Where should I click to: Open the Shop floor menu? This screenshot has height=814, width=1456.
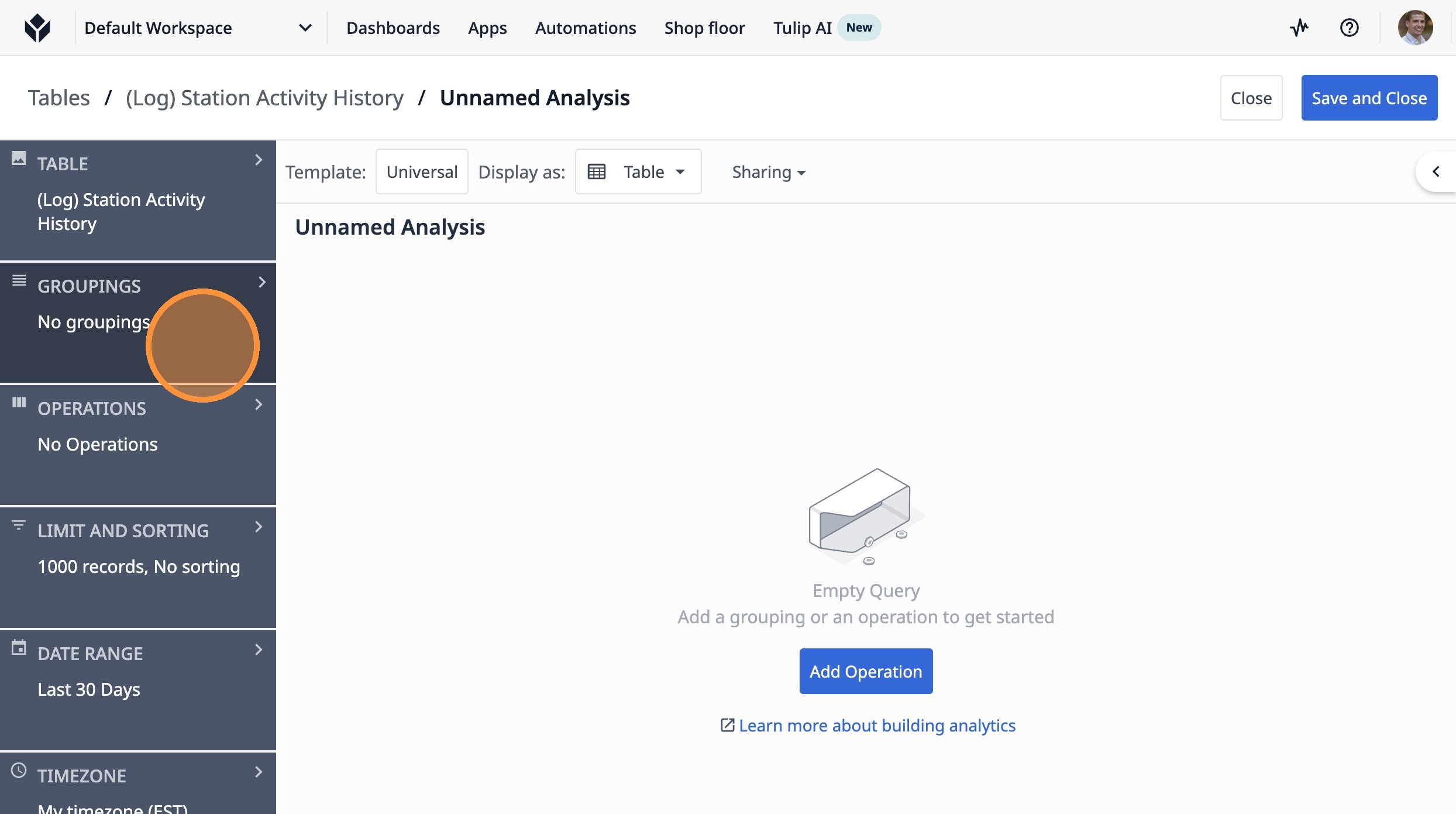click(x=704, y=28)
